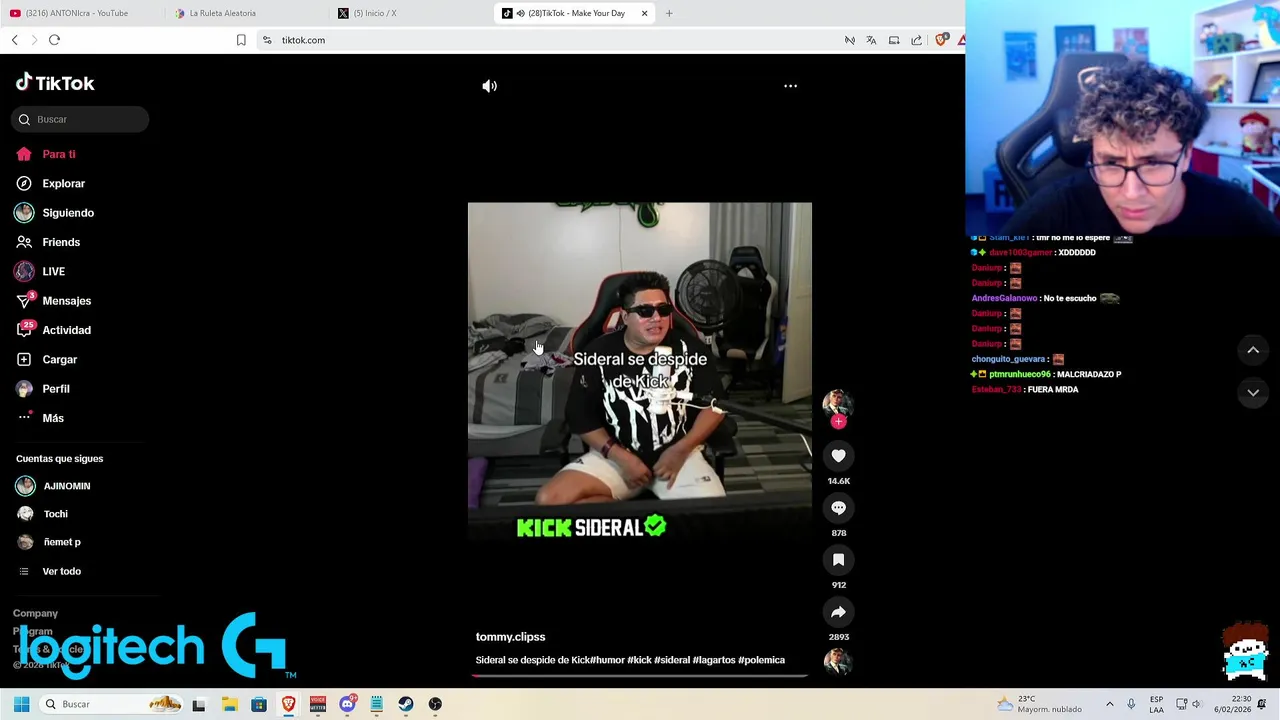Mute the TikTok video sound
The image size is (1280, 720).
(x=489, y=86)
